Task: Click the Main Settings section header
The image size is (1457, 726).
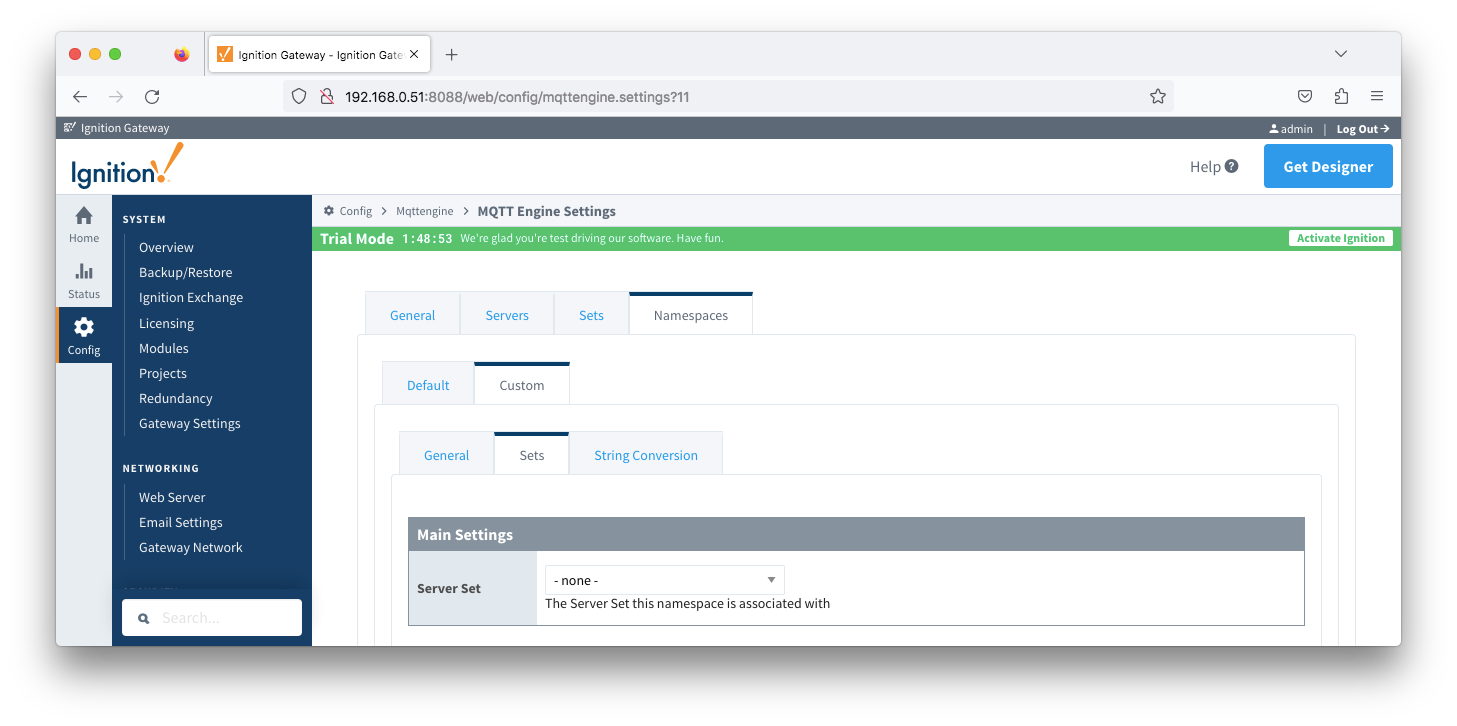Action: [856, 534]
